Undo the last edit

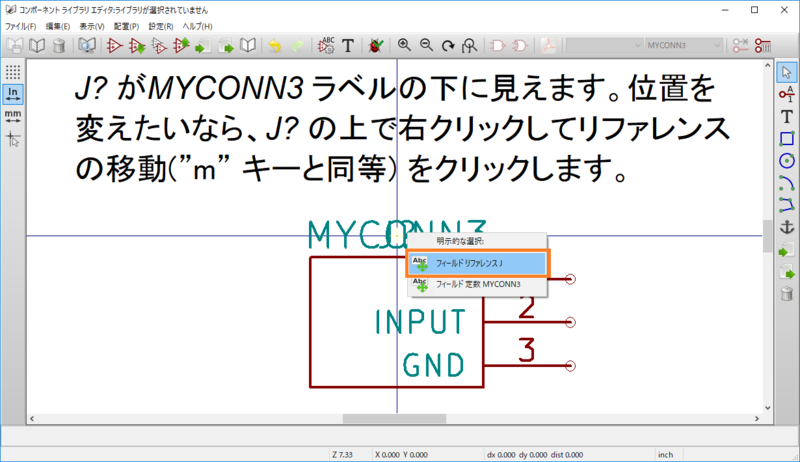click(275, 46)
